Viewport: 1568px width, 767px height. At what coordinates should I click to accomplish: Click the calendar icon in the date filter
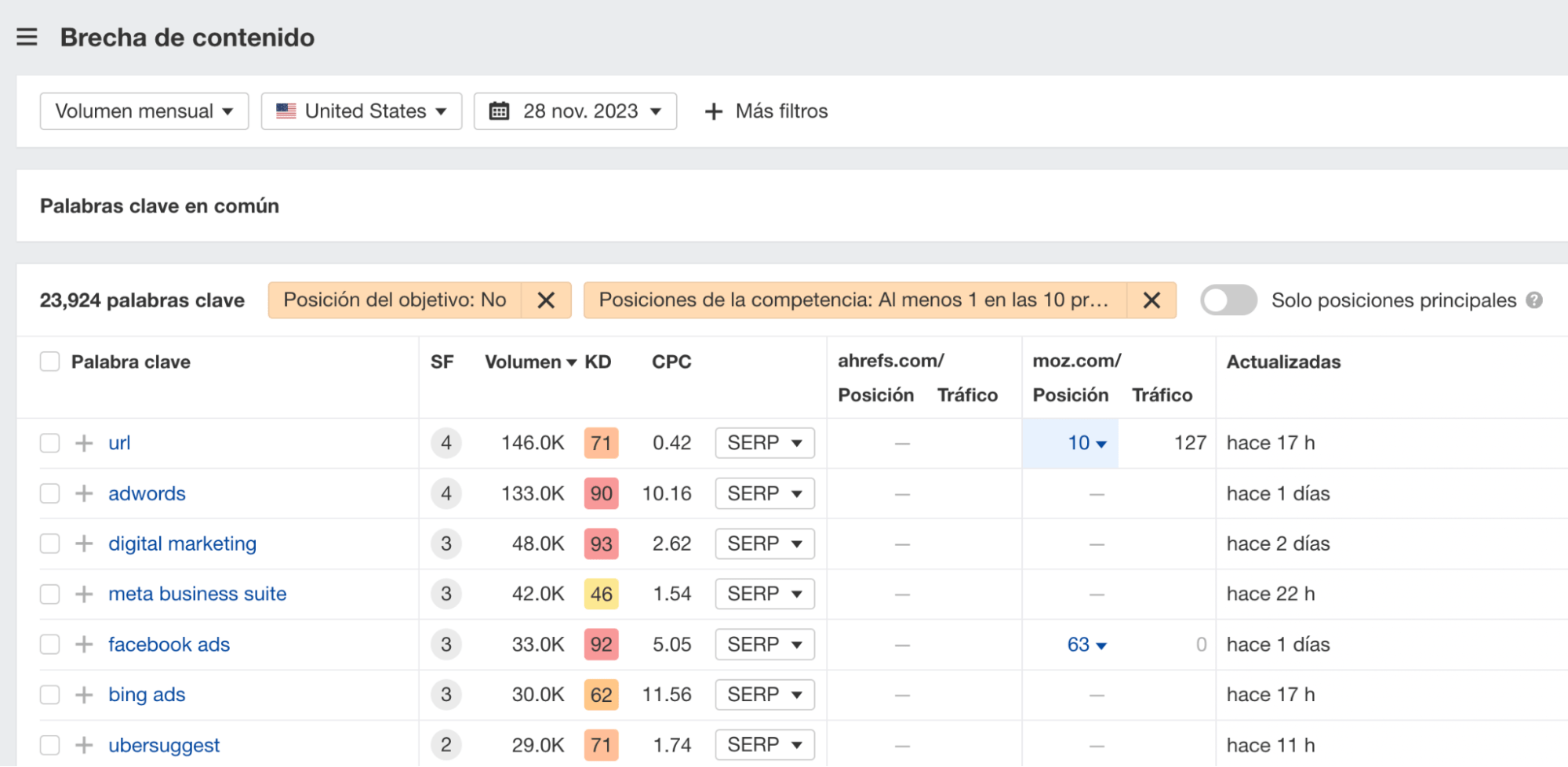[500, 111]
